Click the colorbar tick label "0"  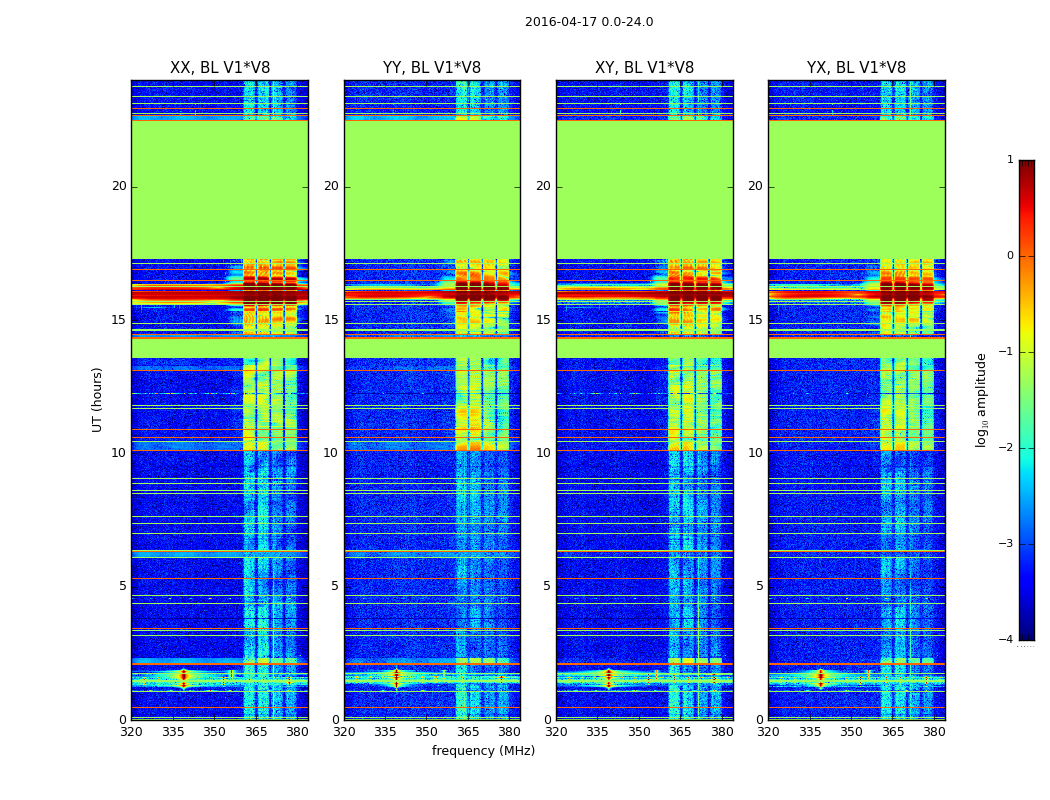pyautogui.click(x=1010, y=256)
